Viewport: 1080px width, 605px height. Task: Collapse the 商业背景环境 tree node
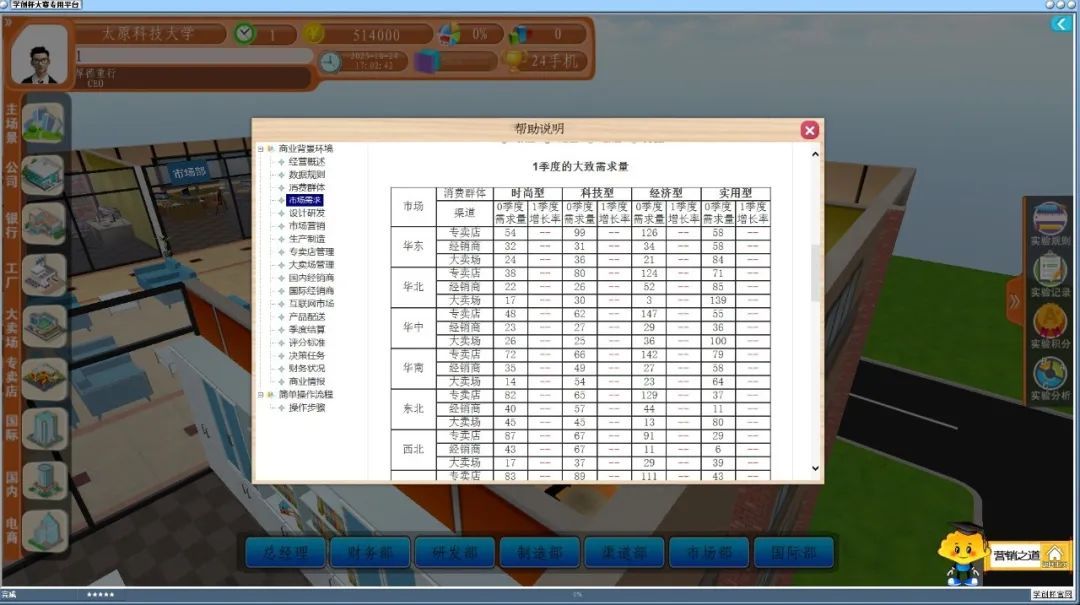[260, 149]
